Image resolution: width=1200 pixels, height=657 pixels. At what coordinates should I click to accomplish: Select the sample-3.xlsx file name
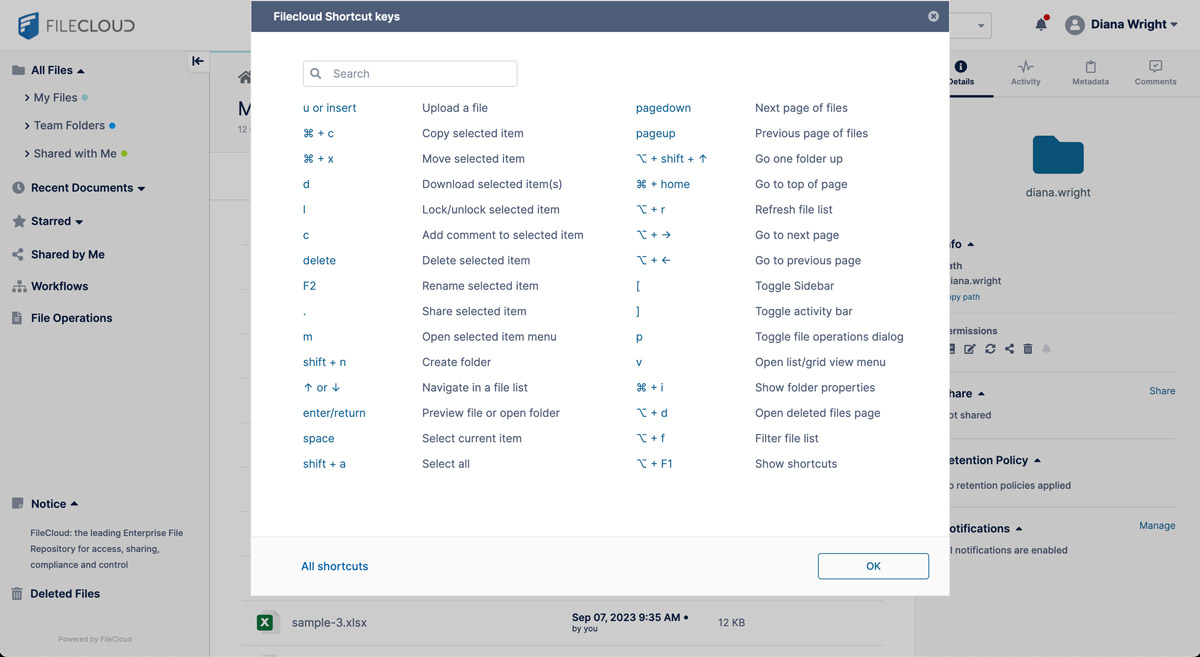click(329, 623)
